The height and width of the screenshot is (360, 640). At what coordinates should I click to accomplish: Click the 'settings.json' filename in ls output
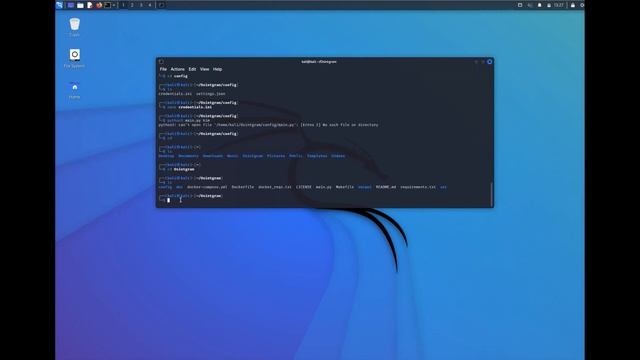[210, 94]
